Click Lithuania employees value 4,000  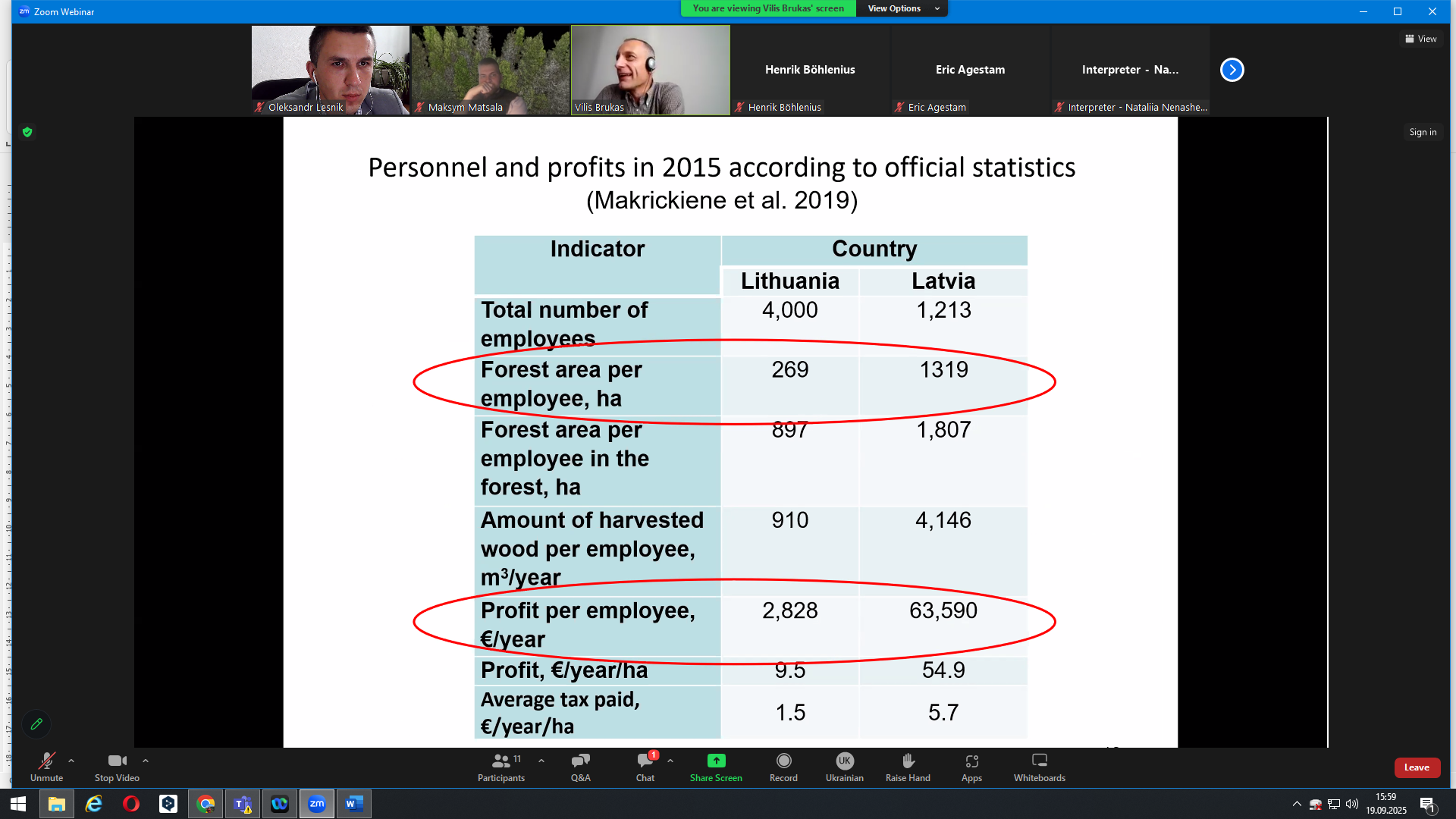pos(790,309)
